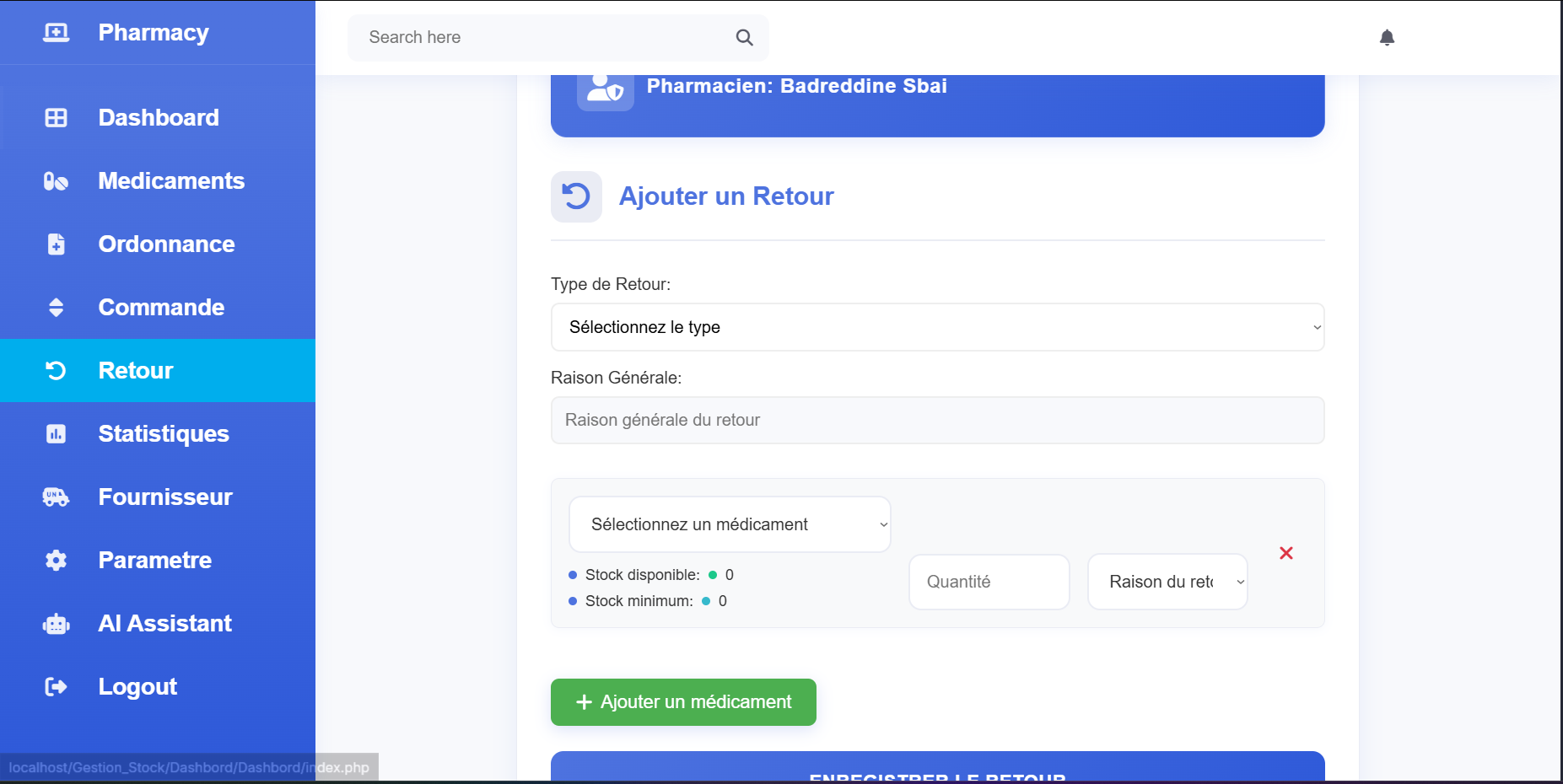Screen dimensions: 1563x784
Task: Open the Raison du retour dropdown
Action: tap(1167, 582)
